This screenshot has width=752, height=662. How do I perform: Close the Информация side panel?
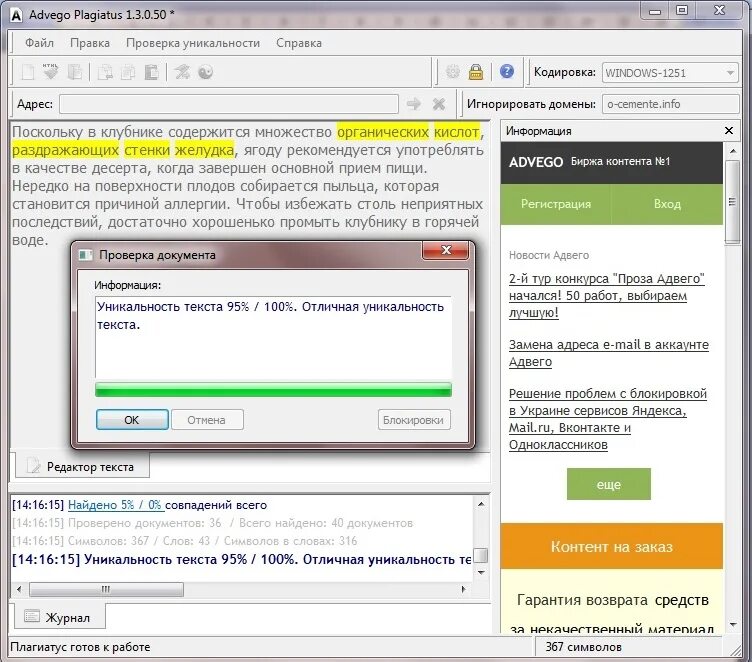[728, 130]
